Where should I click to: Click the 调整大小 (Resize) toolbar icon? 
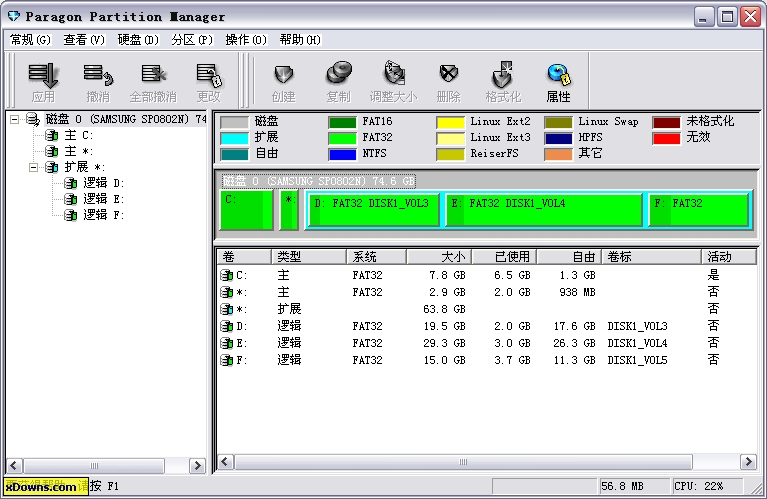pyautogui.click(x=394, y=82)
